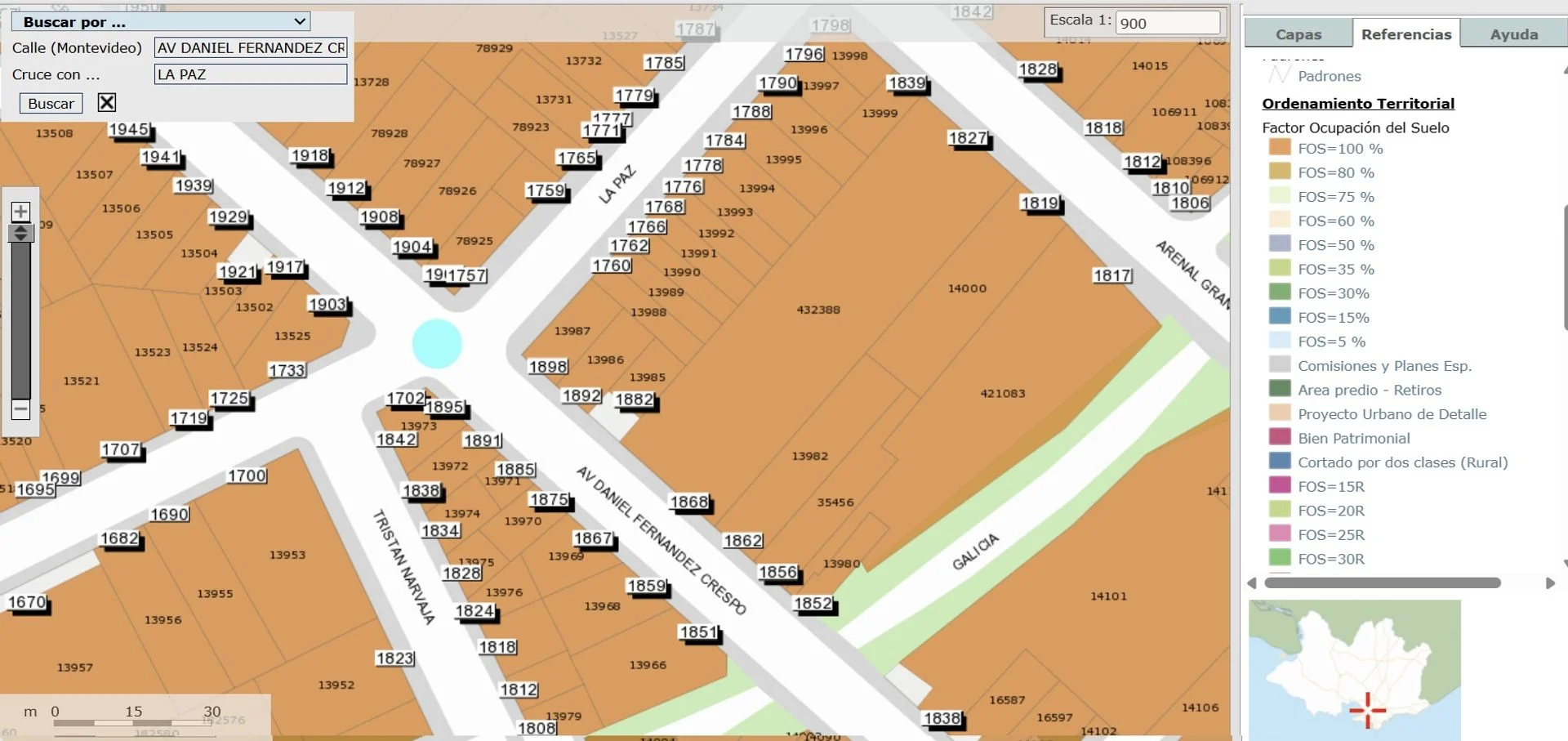Click the zoom level slider handle
The width and height of the screenshot is (1568, 741).
pos(20,233)
